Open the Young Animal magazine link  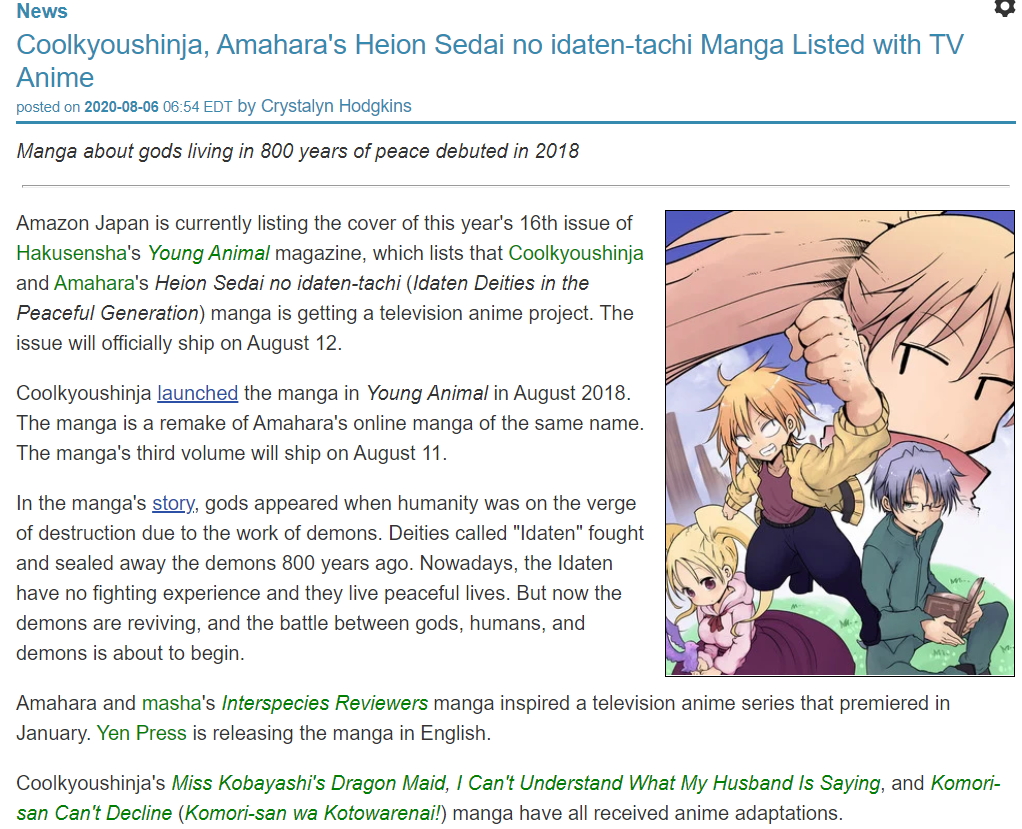coord(209,253)
